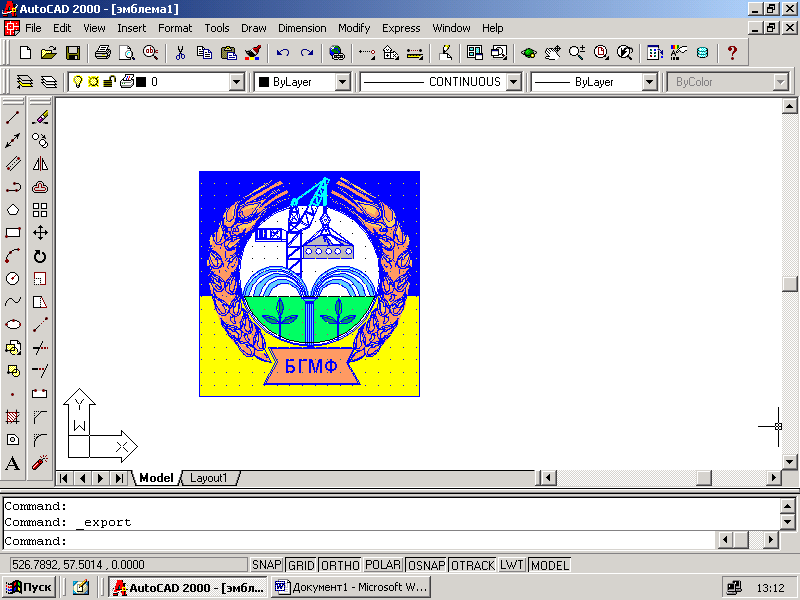Select the Rectangle draw tool

click(13, 233)
